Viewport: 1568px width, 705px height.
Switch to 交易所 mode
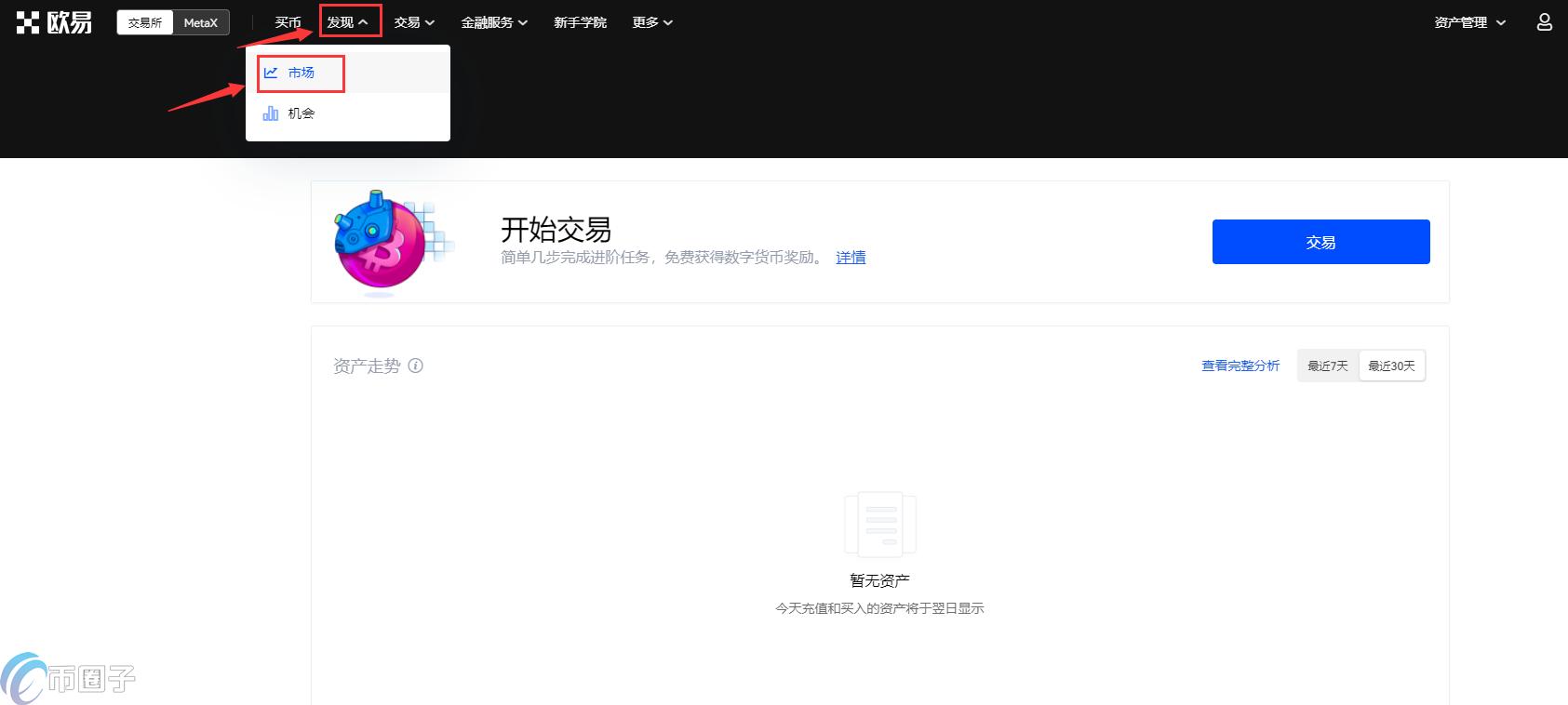[x=145, y=22]
